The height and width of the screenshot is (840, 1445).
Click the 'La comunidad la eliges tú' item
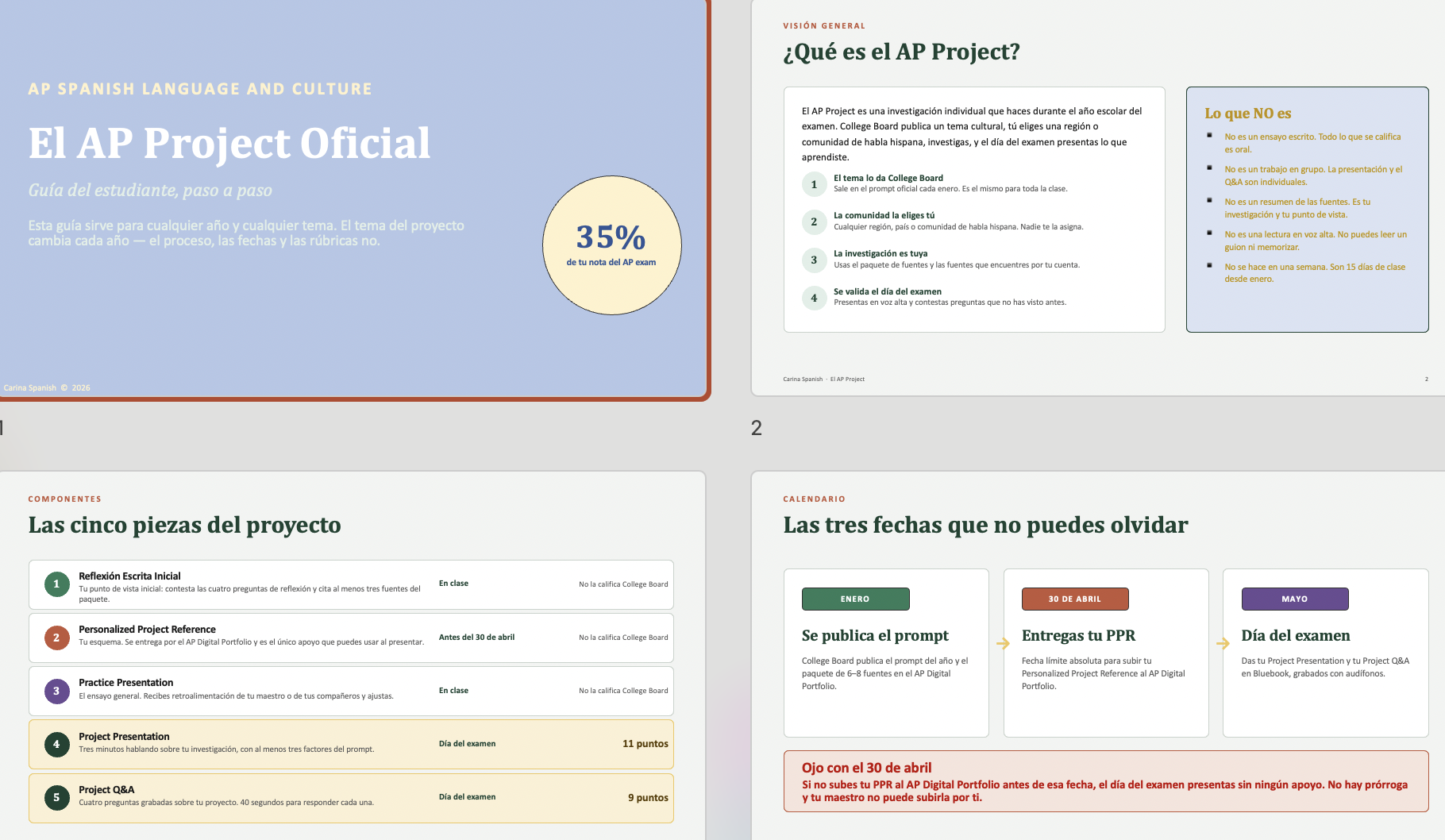pos(884,215)
